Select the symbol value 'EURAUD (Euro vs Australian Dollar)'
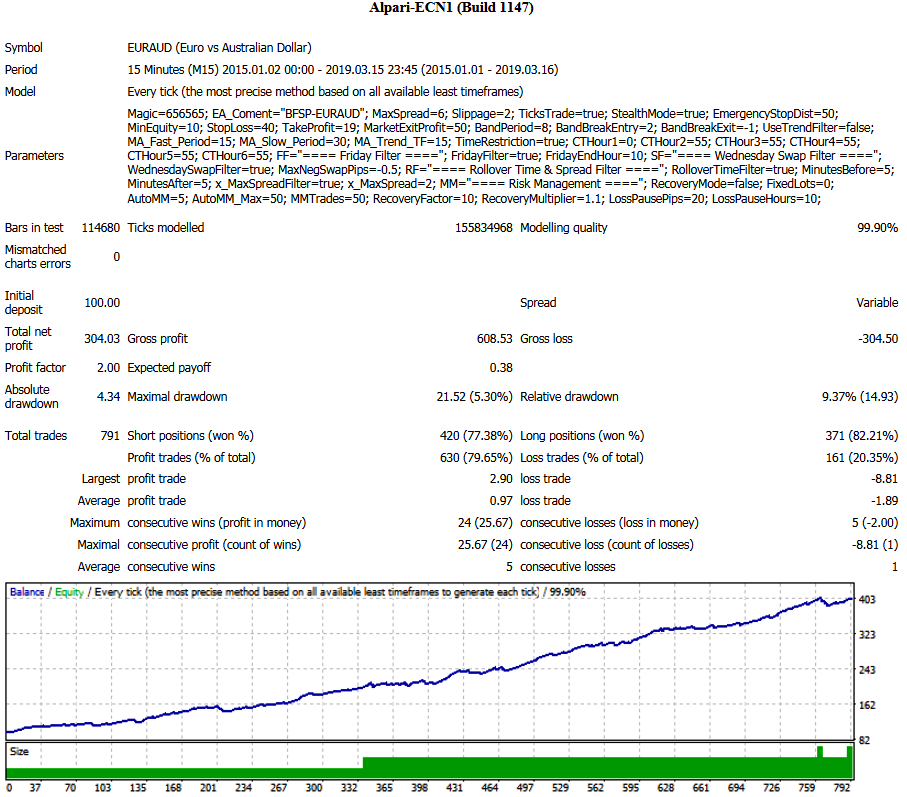This screenshot has height=797, width=907. pyautogui.click(x=219, y=47)
